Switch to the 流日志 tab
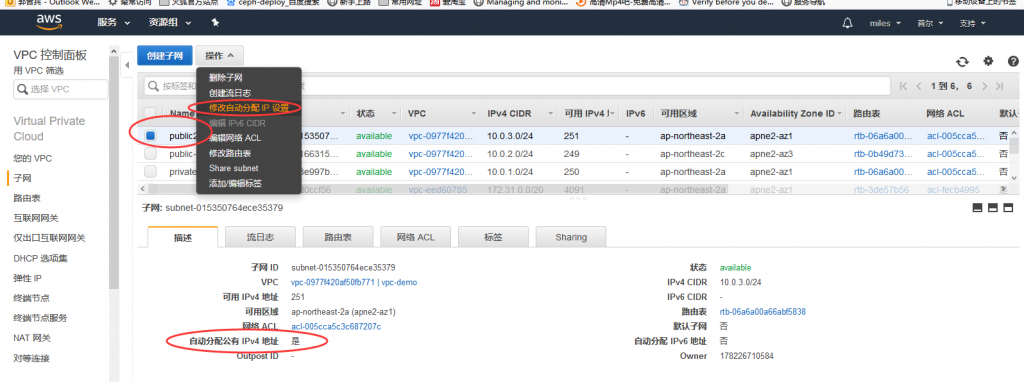Viewport: 1024px width, 382px height. tap(260, 237)
